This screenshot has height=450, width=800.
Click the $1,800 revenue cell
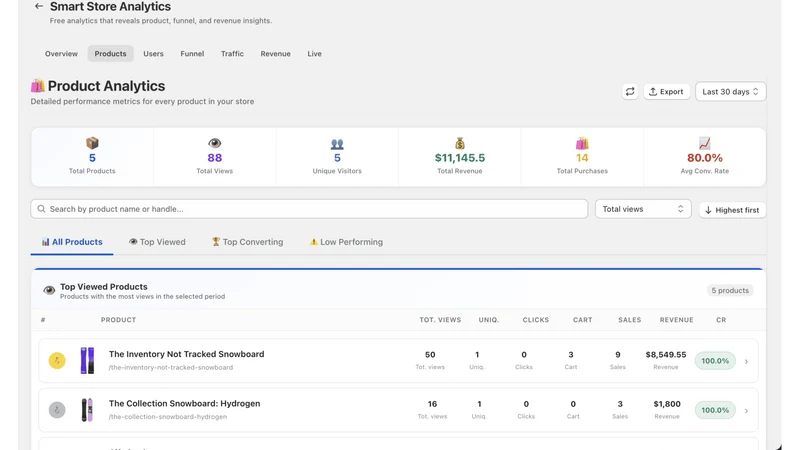[667, 404]
